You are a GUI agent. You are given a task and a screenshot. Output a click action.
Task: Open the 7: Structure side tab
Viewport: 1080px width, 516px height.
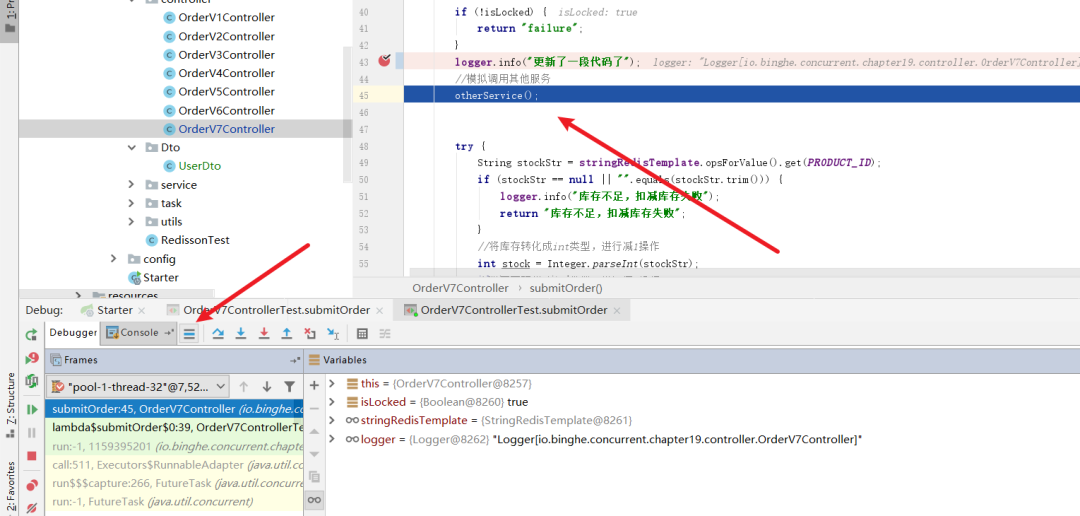(10, 406)
